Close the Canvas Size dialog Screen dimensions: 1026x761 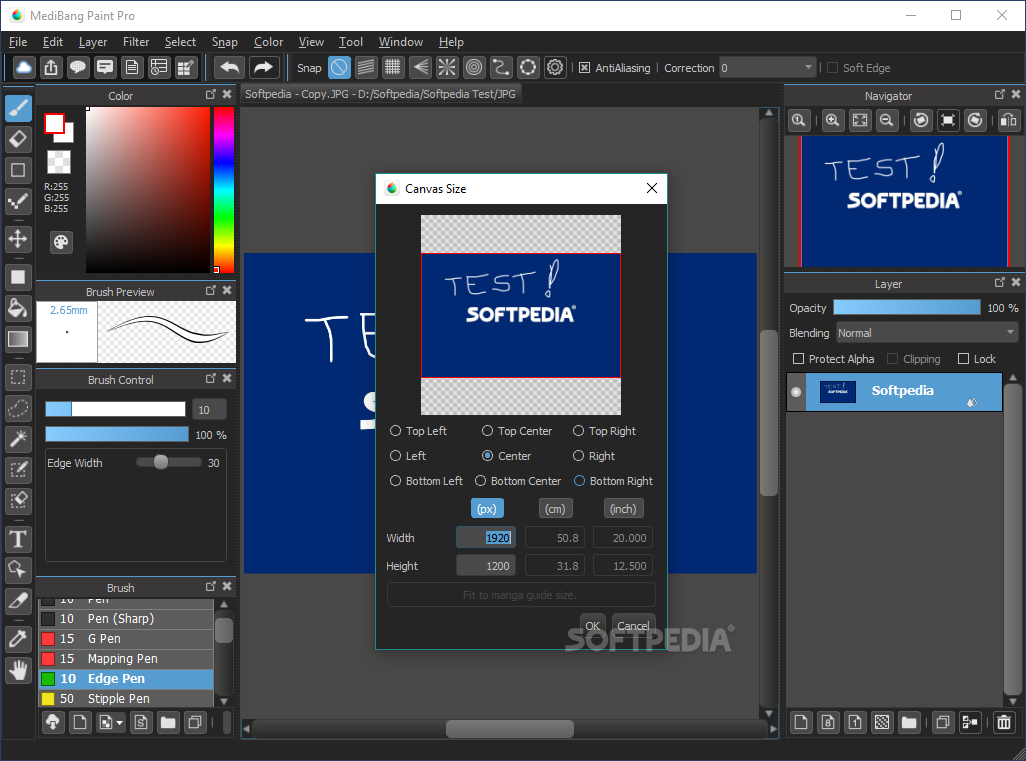pos(652,188)
